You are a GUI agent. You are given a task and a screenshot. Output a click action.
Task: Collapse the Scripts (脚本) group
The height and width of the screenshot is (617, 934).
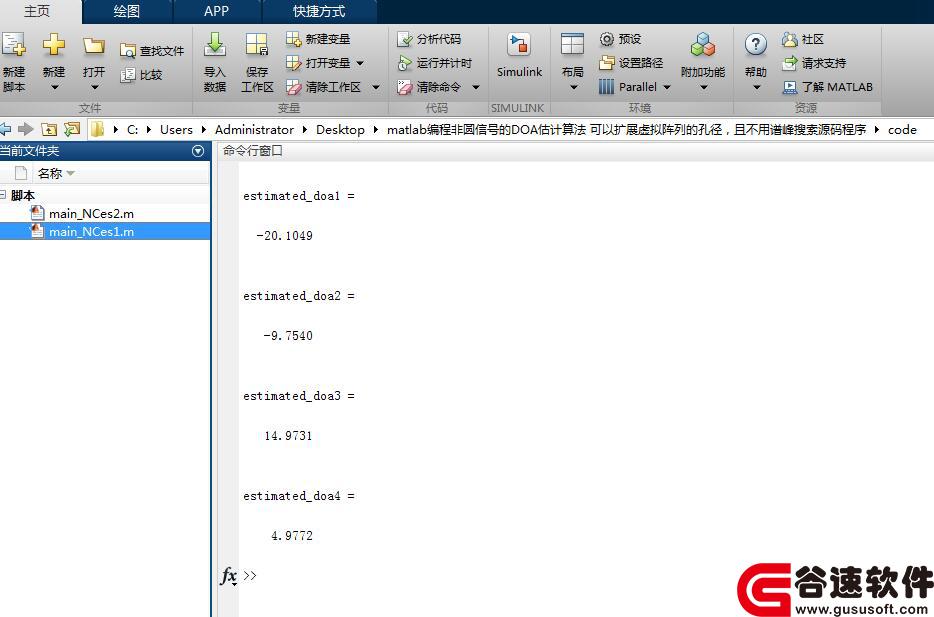4,194
